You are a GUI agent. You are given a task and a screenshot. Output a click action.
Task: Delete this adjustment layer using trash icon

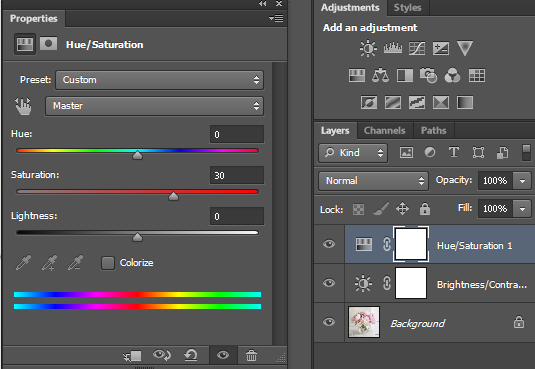tap(251, 355)
